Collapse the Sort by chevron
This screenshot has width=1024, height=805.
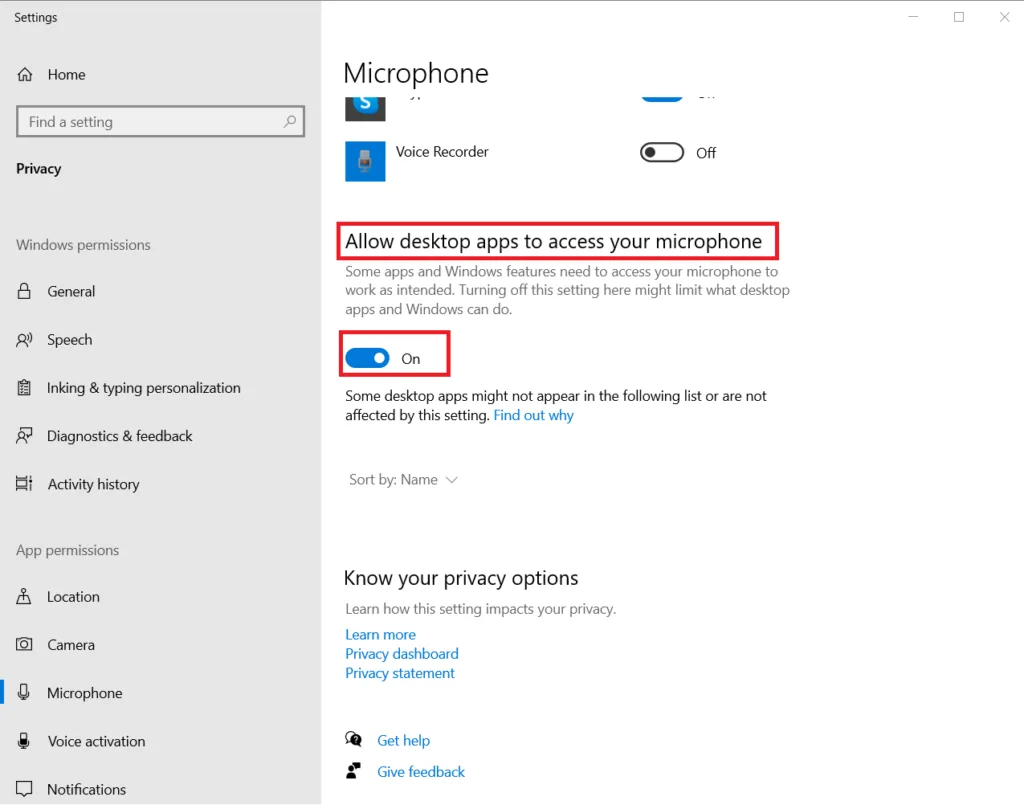[452, 479]
